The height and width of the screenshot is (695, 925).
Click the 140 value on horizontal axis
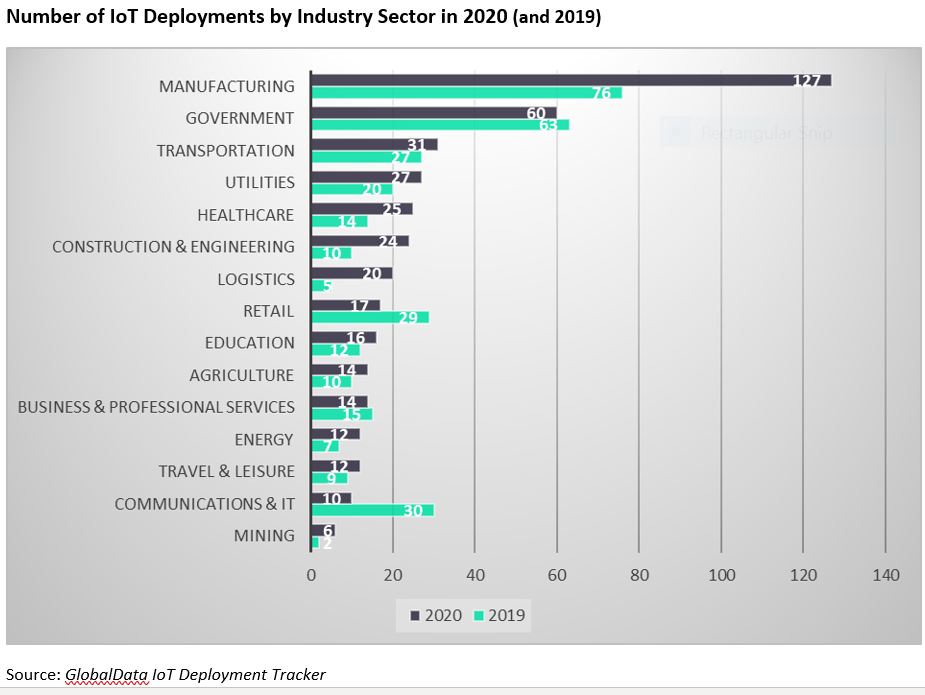(885, 575)
